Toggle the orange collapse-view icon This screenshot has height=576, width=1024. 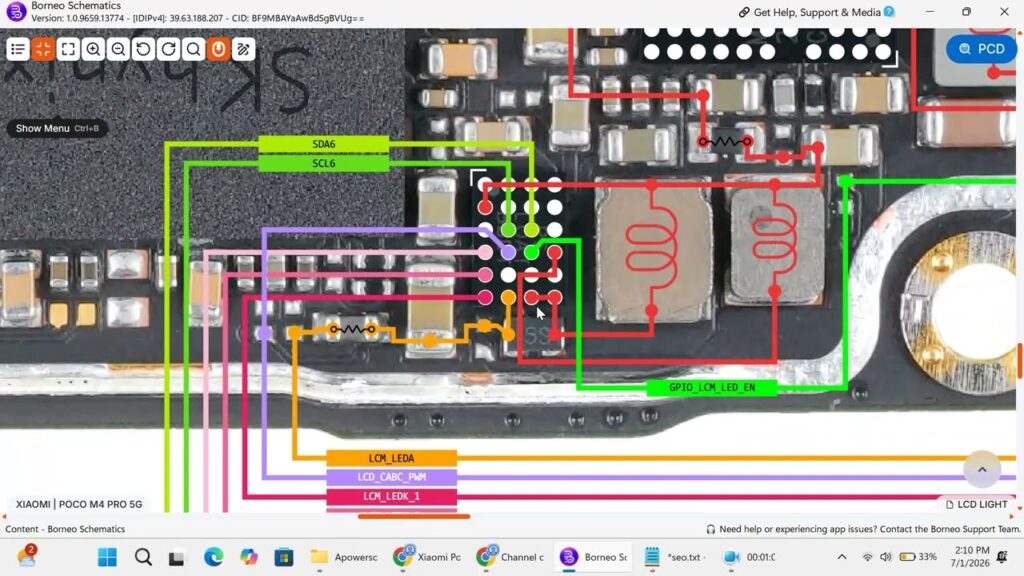pos(43,49)
